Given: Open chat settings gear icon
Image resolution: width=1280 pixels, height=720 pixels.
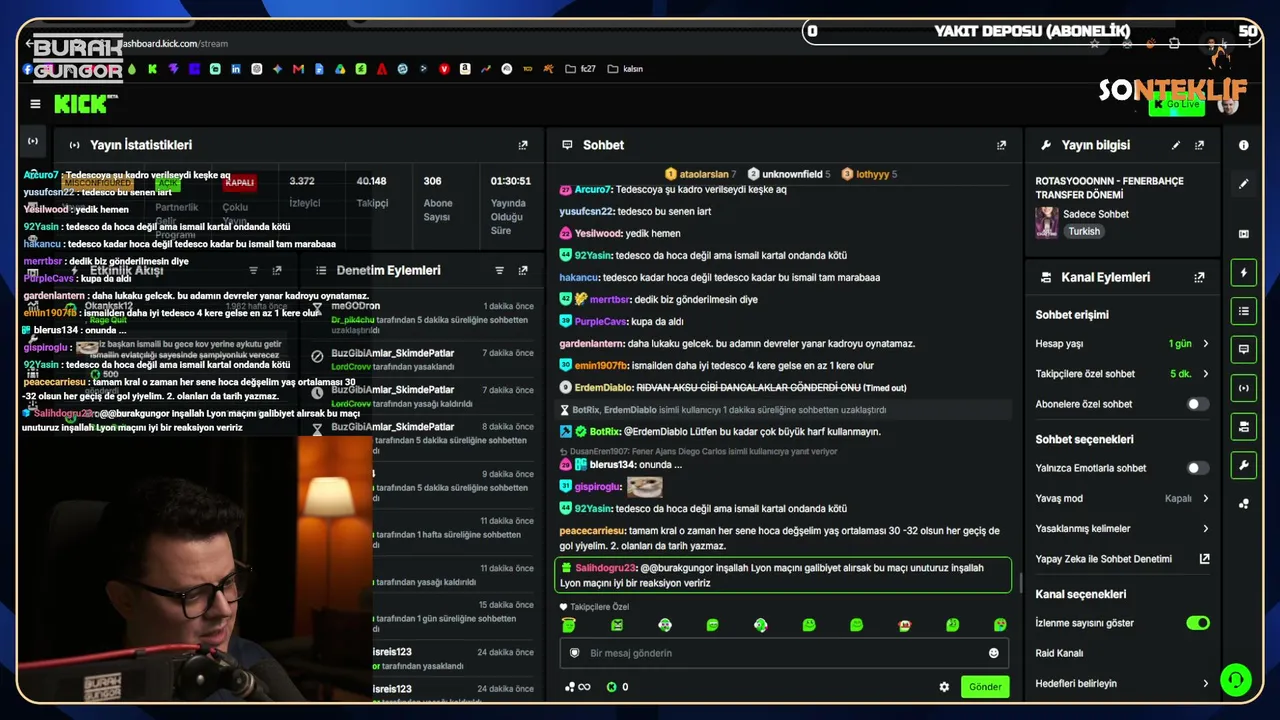Looking at the screenshot, I should coord(944,687).
